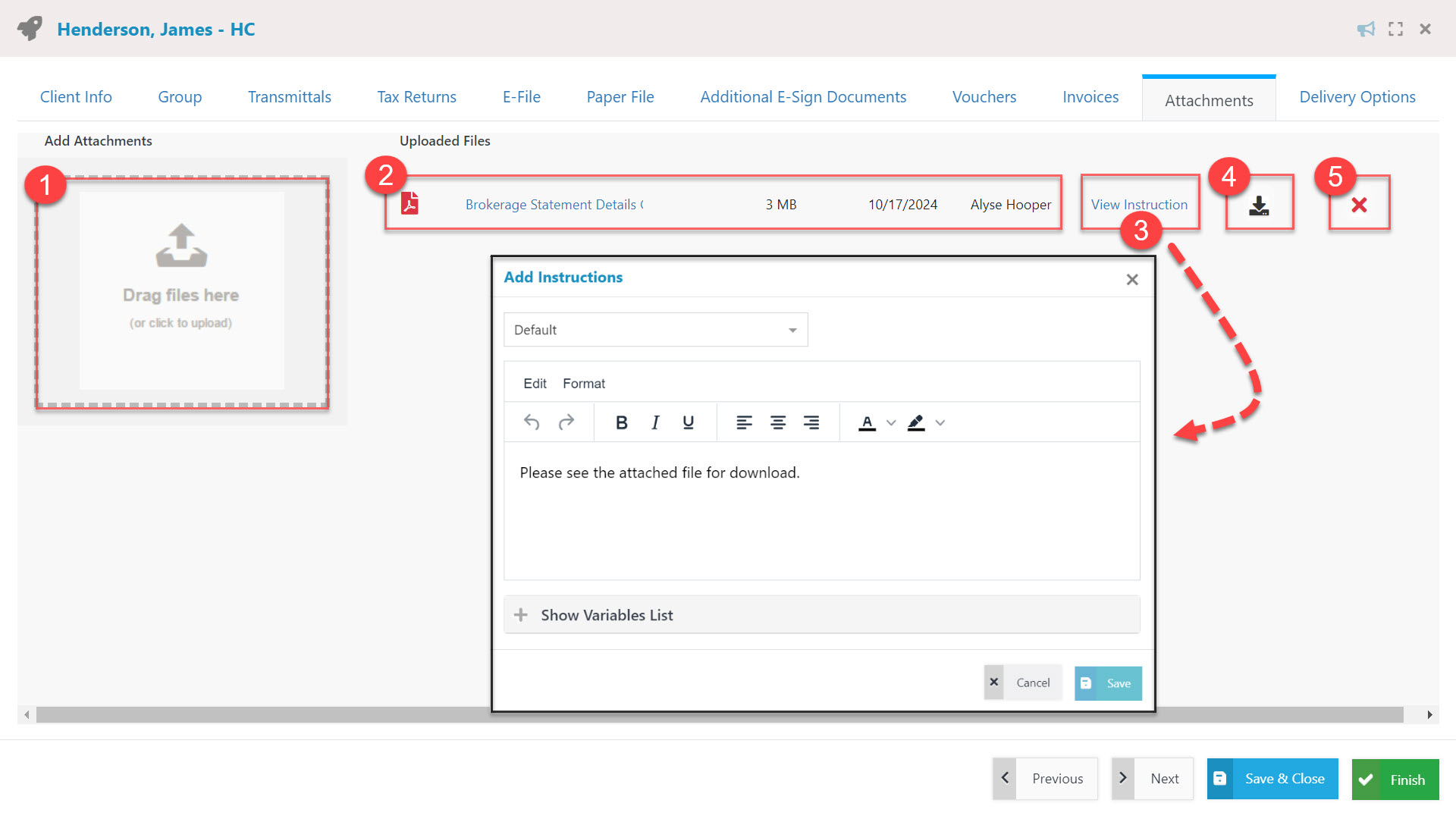Open the Format menu in editor

point(583,384)
